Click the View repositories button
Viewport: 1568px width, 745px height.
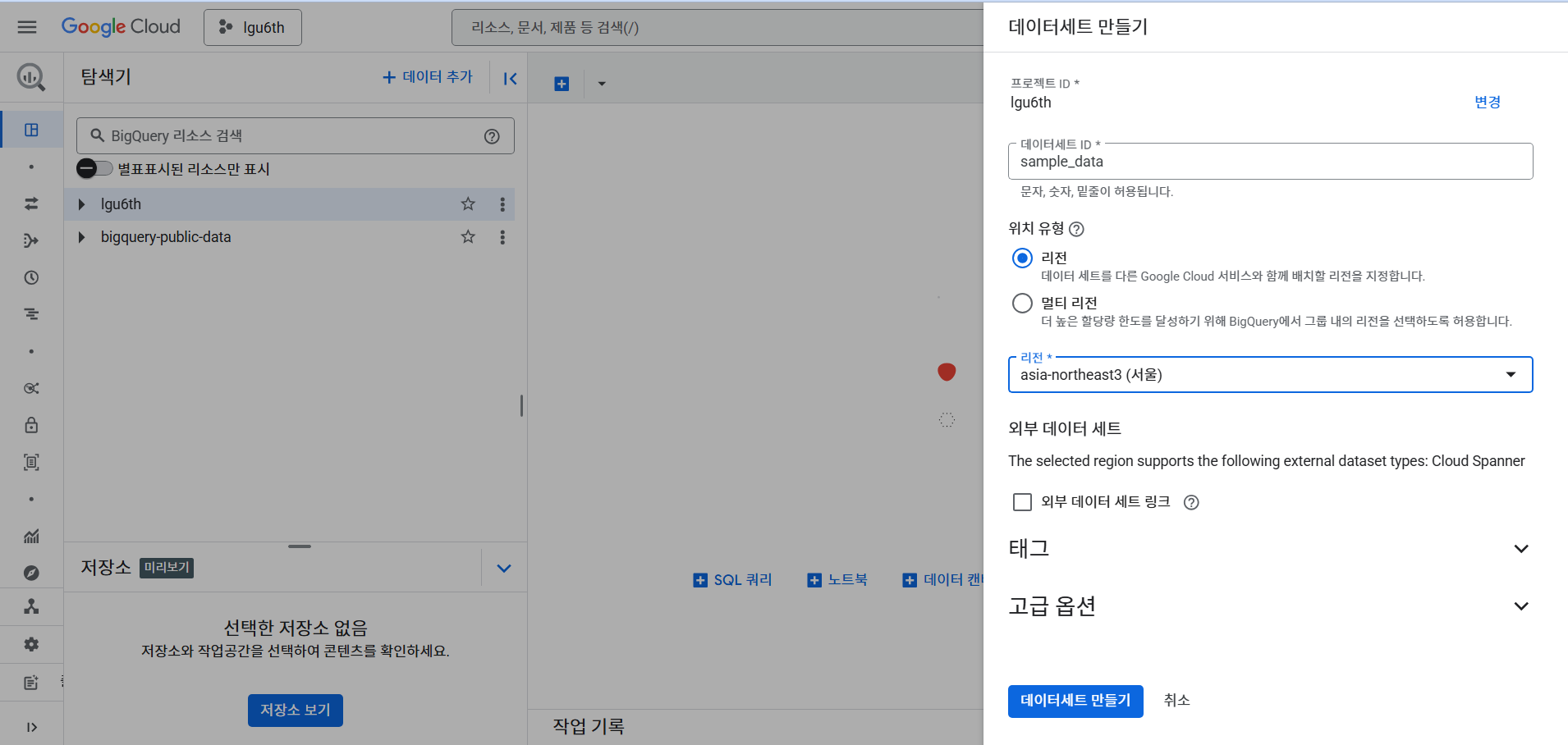tap(296, 711)
